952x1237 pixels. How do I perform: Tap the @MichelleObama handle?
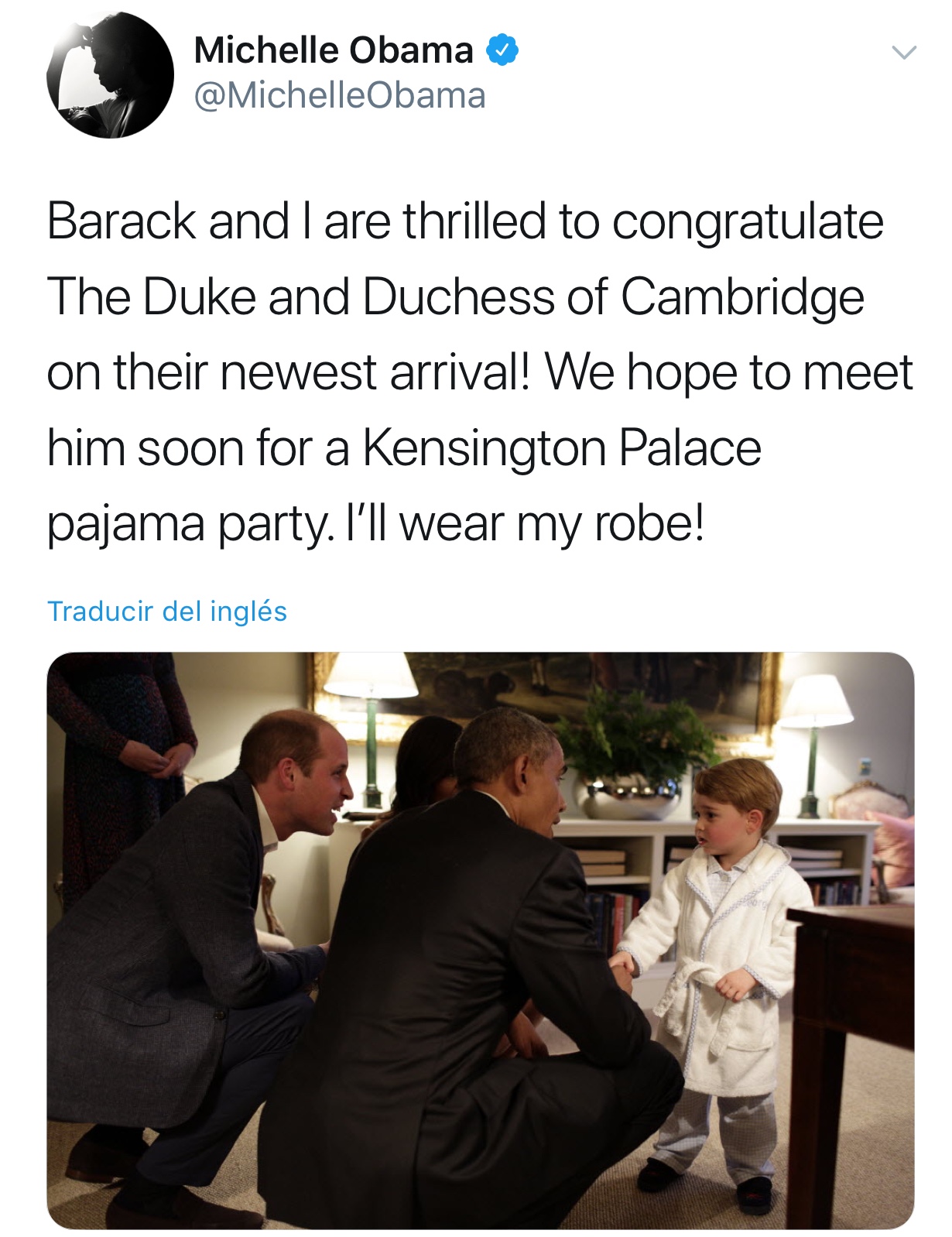point(340,96)
